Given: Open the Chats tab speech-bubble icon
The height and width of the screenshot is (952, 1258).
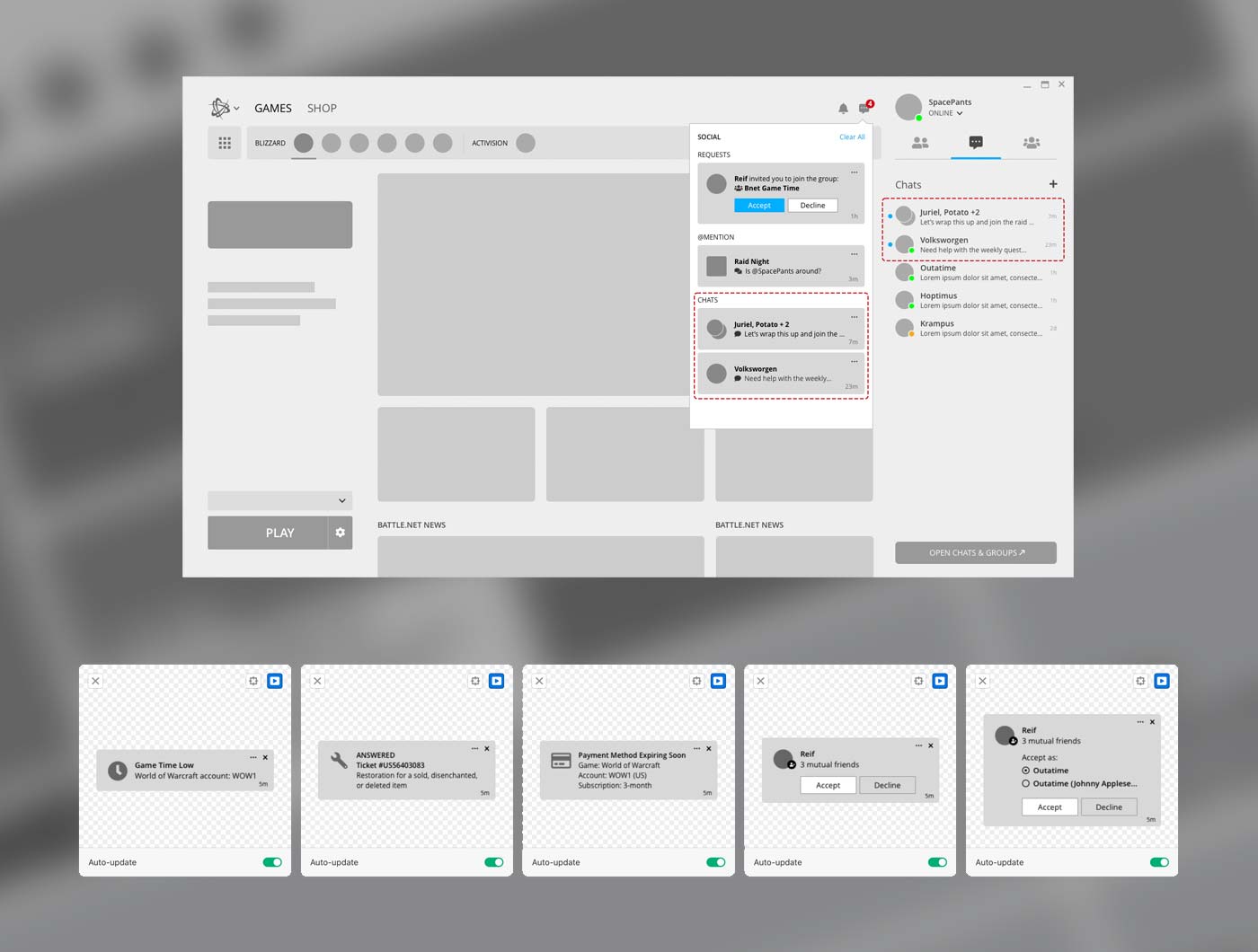Looking at the screenshot, I should 976,142.
